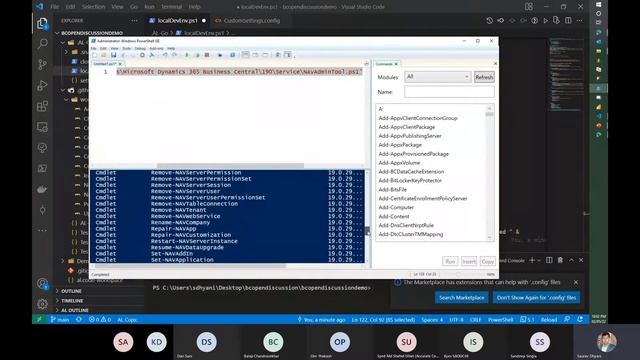Expand AL OUTLINE section in Explorer
This screenshot has width=640, height=360.
tap(75, 310)
